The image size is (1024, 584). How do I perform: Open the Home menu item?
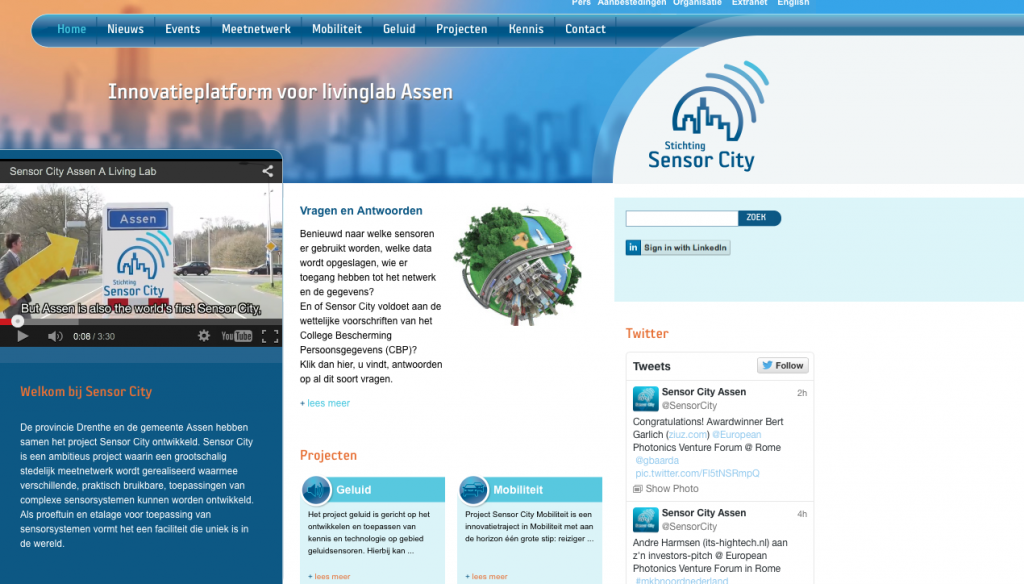pyautogui.click(x=71, y=29)
